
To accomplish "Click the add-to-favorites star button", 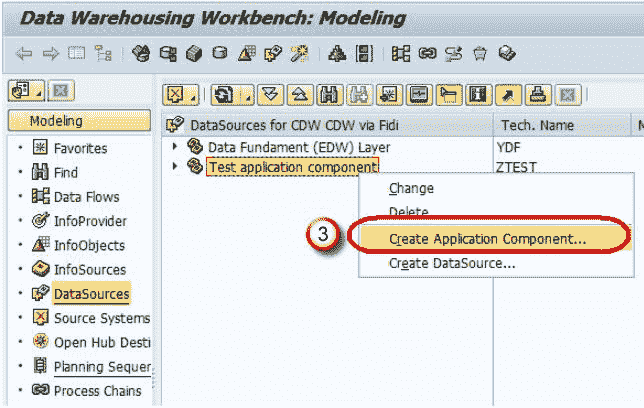I will pyautogui.click(x=389, y=95).
